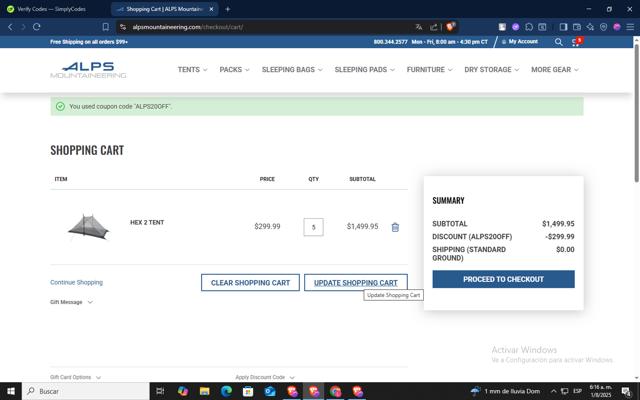The image size is (640, 400).
Task: Expand Gift Card Options section
Action: pyautogui.click(x=76, y=377)
